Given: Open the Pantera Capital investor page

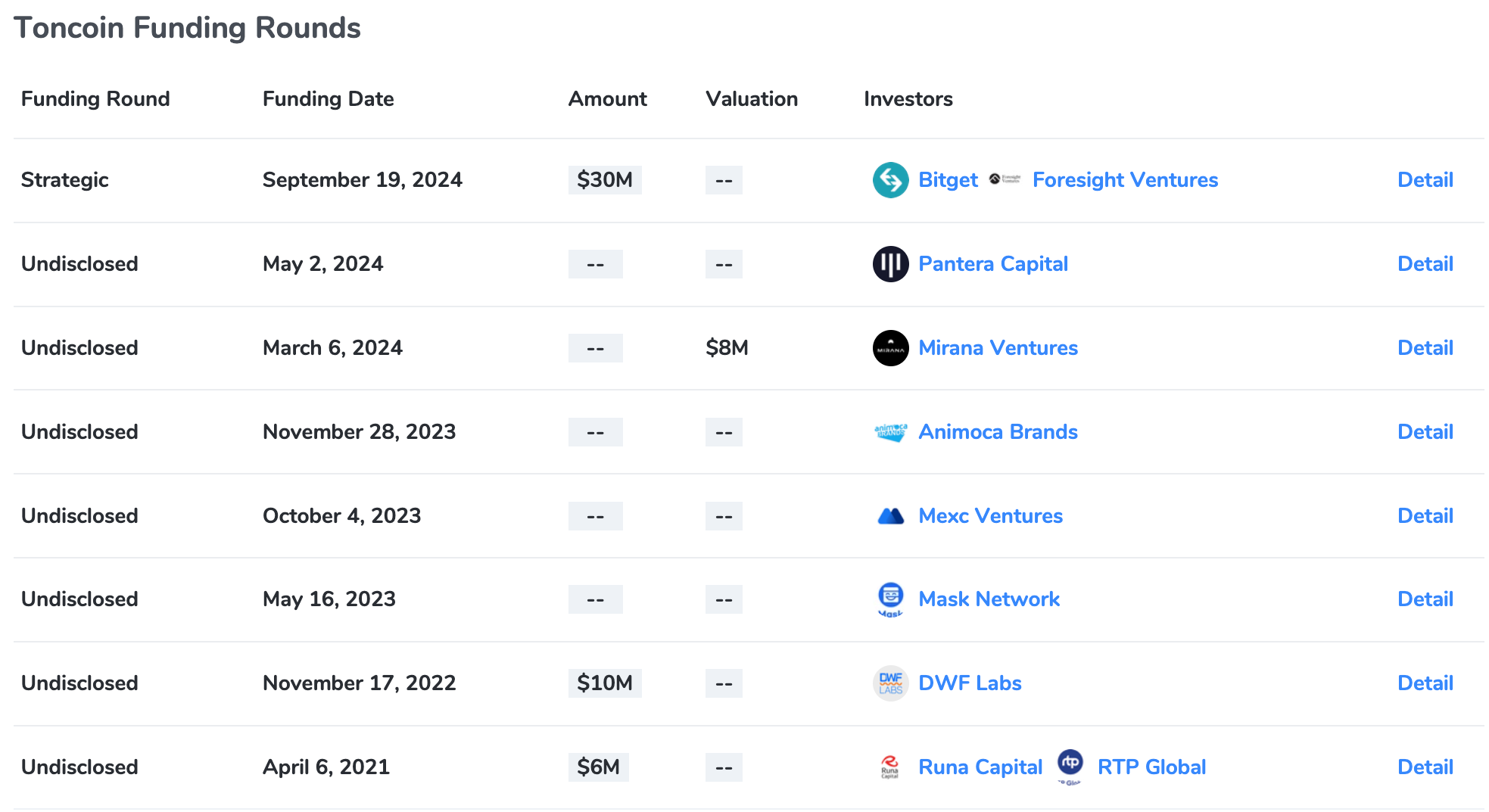Looking at the screenshot, I should [992, 264].
